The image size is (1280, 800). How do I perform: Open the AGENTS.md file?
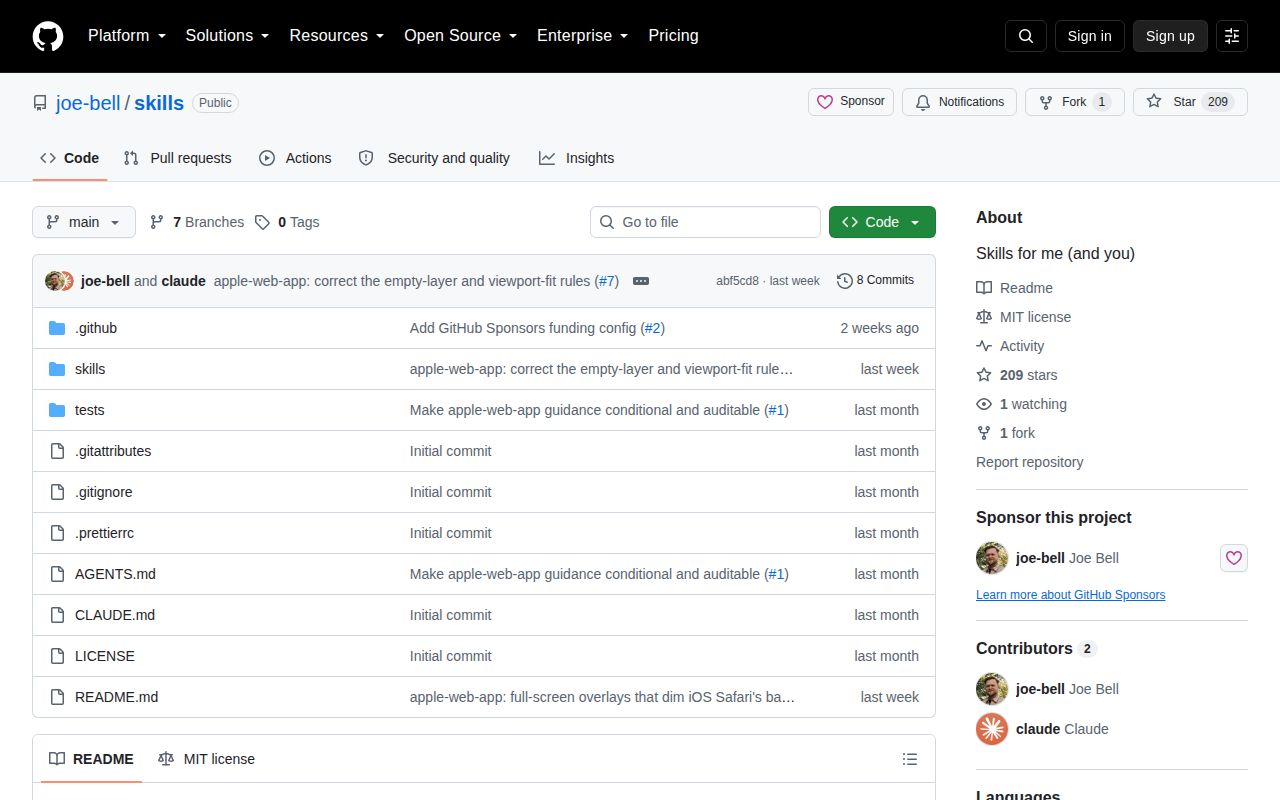115,574
